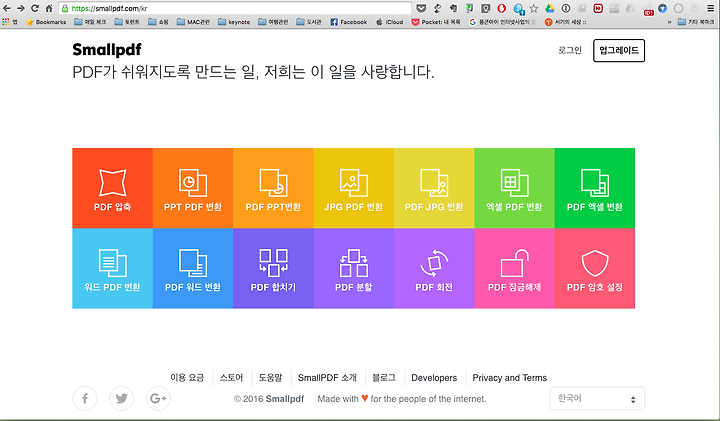Click the Twitter social icon in footer
720x421 pixels.
pos(122,399)
